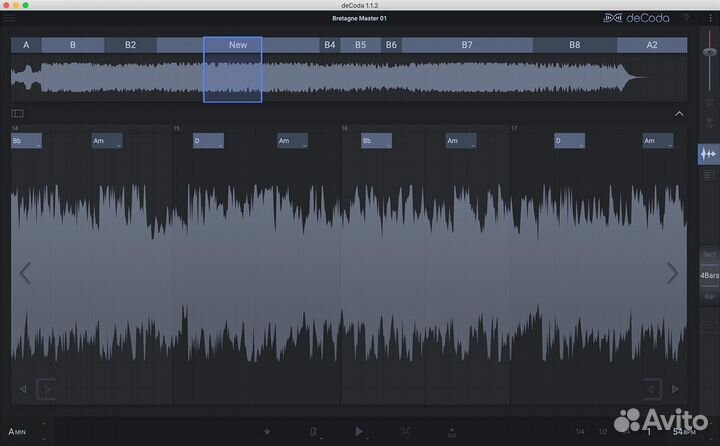Go to previous bars with the left chevron
Screen dimensions: 720x446
pyautogui.click(x=25, y=273)
